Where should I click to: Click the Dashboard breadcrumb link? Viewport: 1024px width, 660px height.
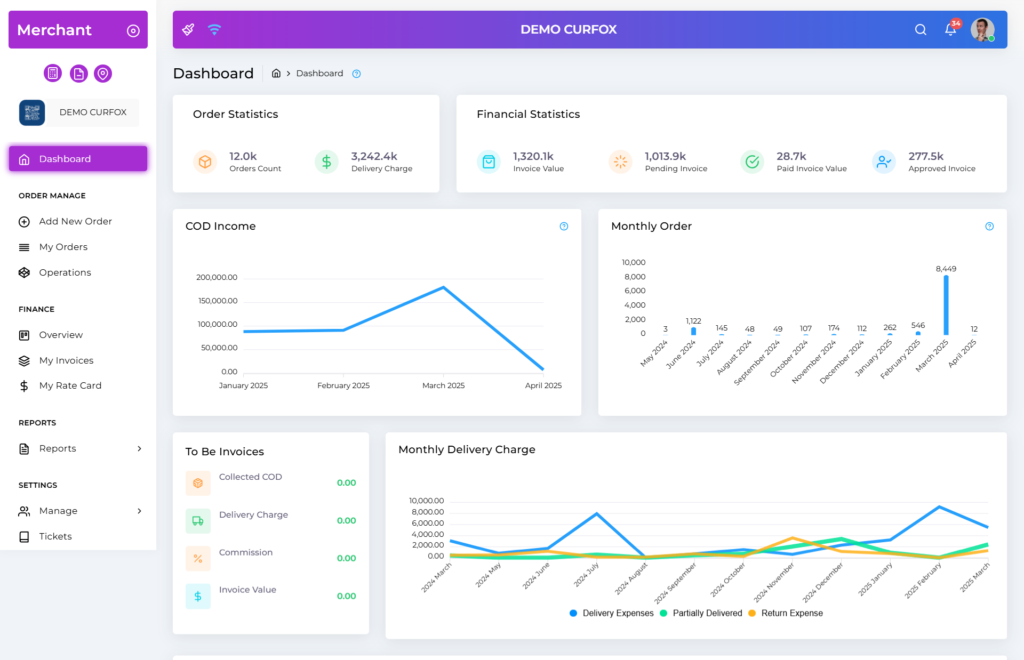[x=319, y=73]
